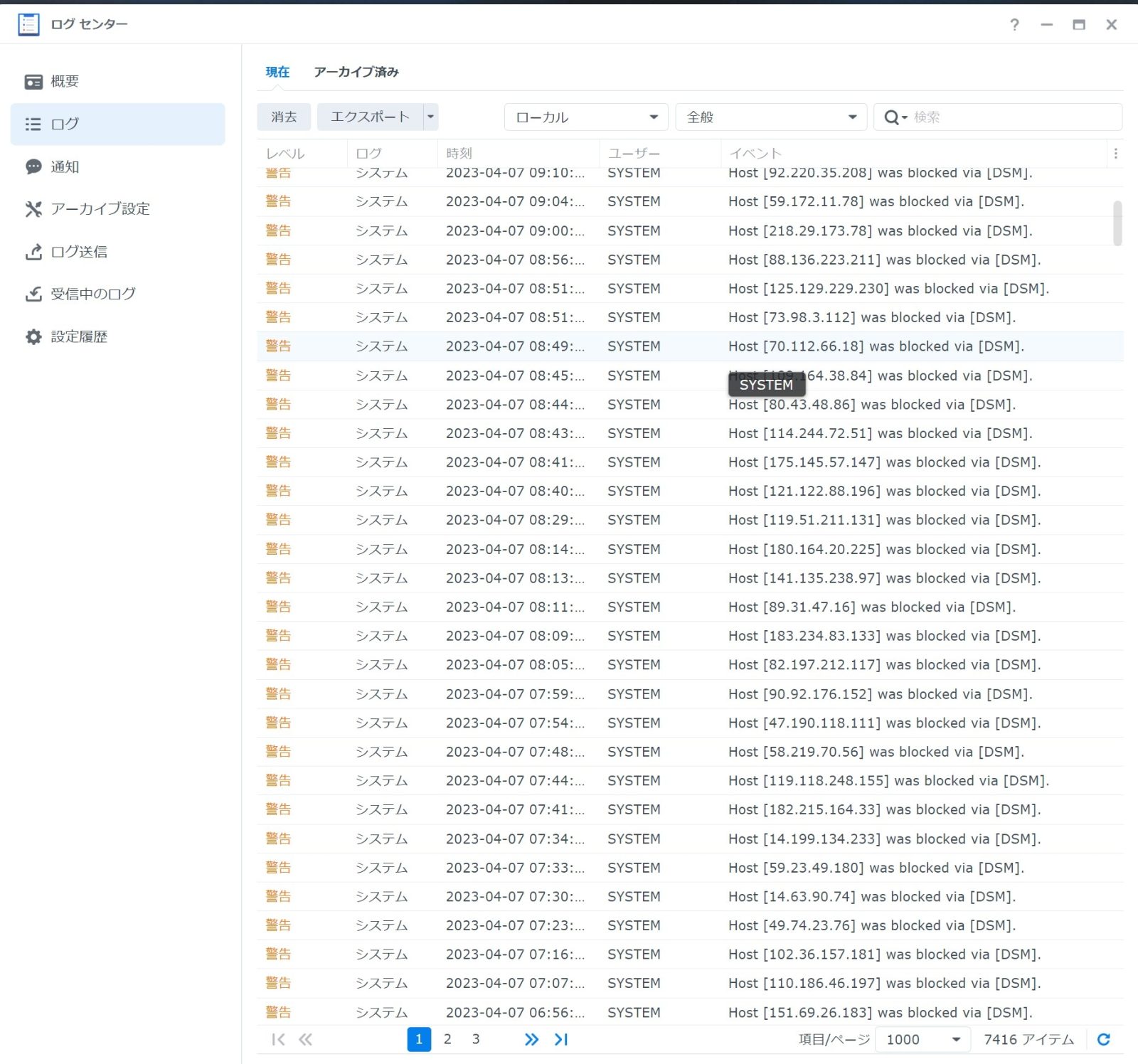Image resolution: width=1138 pixels, height=1064 pixels.
Task: Select the Log Sending (ログ送信) icon
Action: [x=33, y=252]
